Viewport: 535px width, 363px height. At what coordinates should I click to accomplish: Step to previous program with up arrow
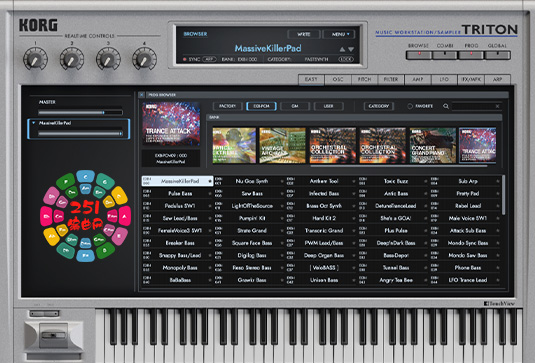click(x=342, y=49)
